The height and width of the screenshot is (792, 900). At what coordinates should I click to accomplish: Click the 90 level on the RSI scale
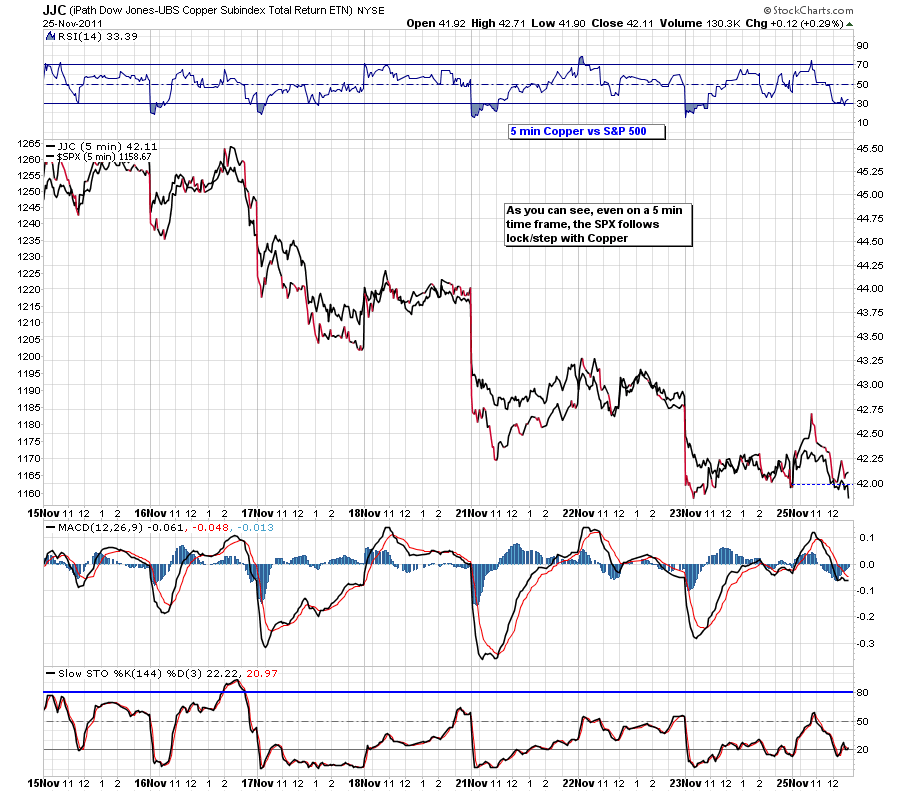click(862, 46)
